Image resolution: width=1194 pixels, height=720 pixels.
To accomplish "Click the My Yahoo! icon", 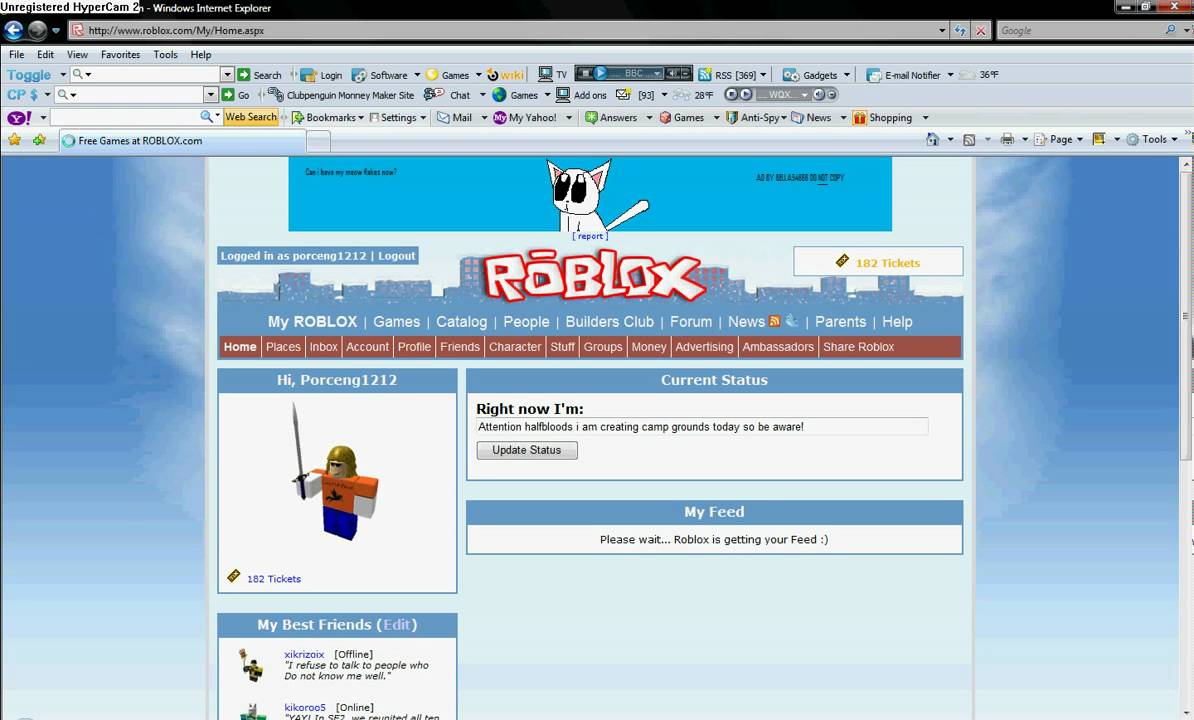I will (500, 117).
